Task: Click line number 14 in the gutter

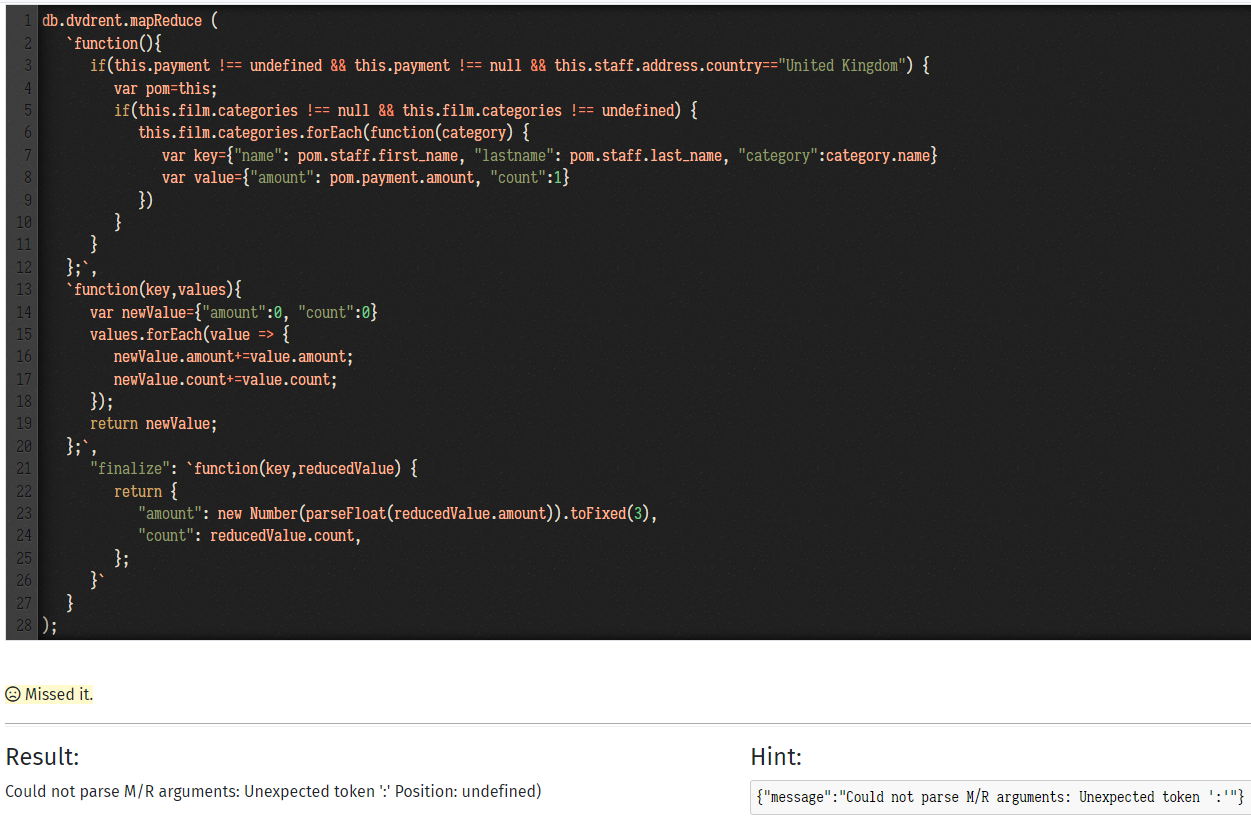Action: (24, 313)
